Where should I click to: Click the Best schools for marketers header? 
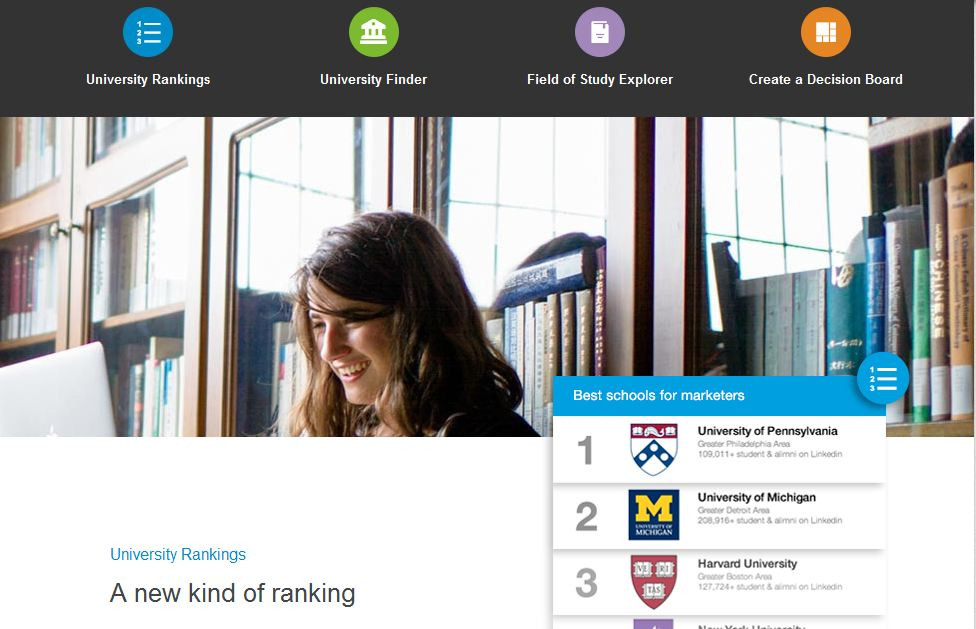[x=658, y=395]
